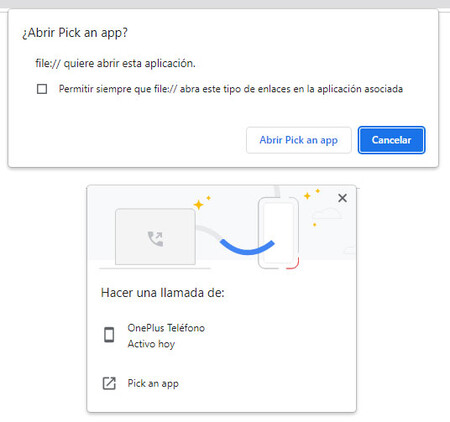Tick the always allow file:// links checkbox
Viewport: 450px width, 422px height.
pos(42,89)
